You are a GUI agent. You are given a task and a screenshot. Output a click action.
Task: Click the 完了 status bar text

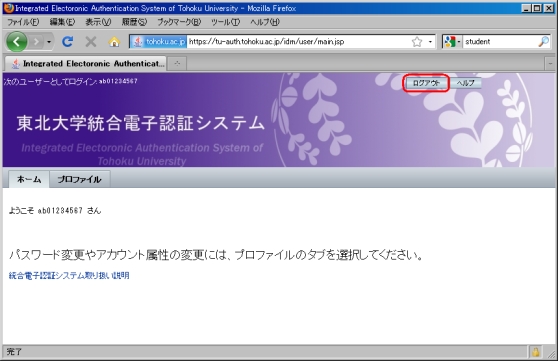(x=14, y=352)
